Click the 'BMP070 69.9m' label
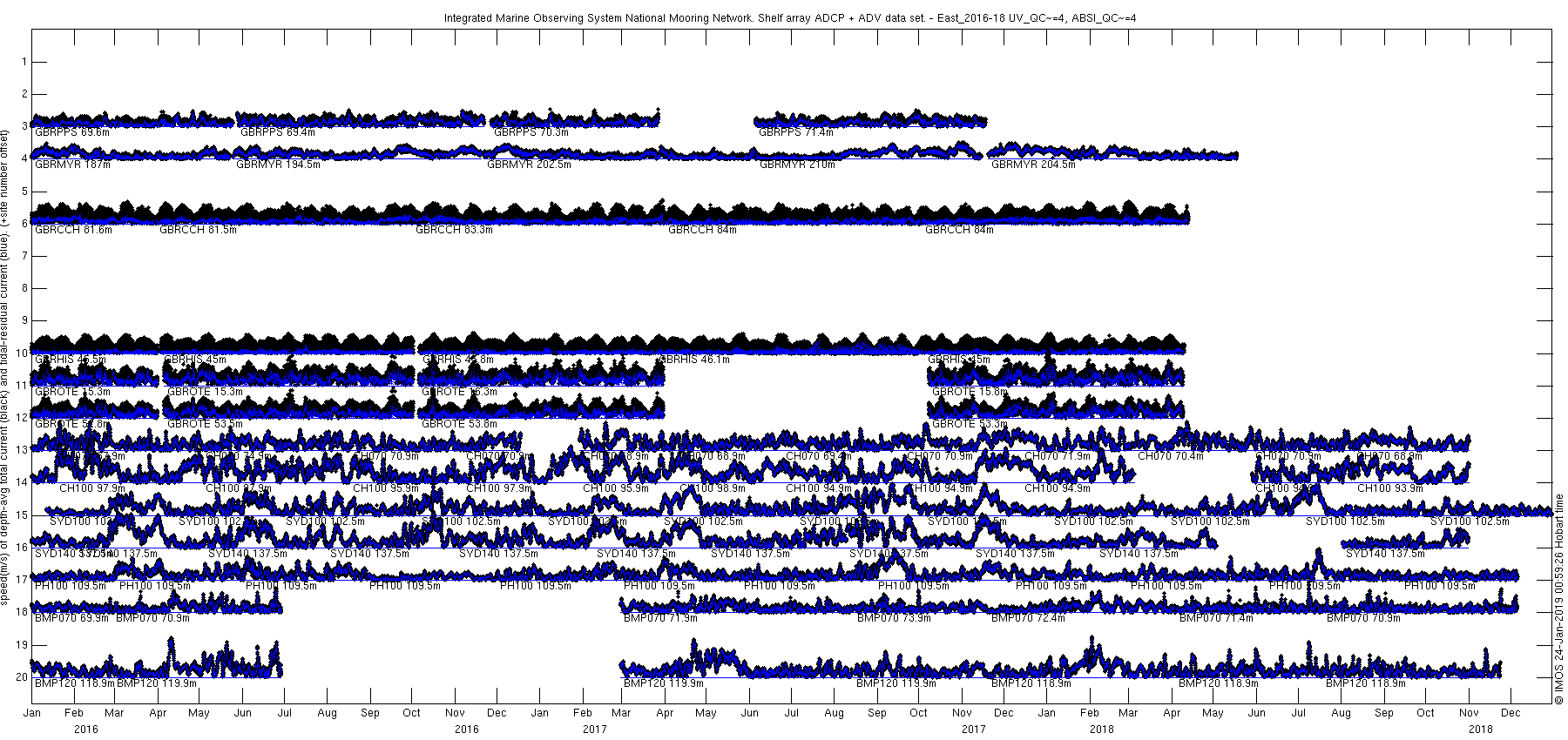The width and height of the screenshot is (1568, 740). (x=71, y=618)
